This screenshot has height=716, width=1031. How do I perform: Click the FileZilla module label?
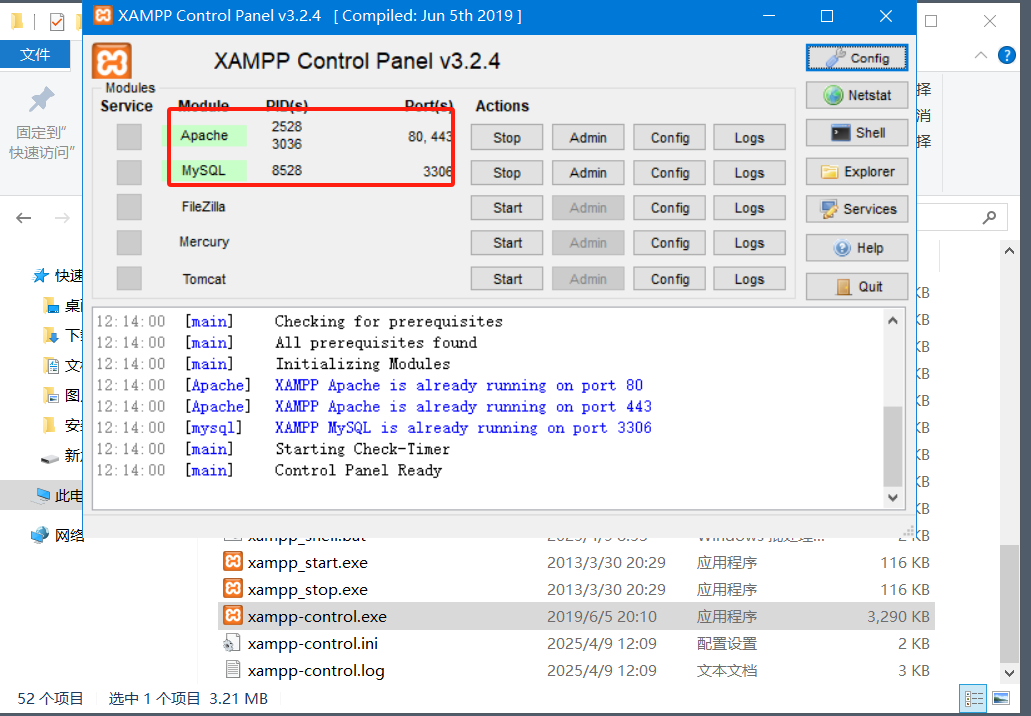[x=203, y=206]
